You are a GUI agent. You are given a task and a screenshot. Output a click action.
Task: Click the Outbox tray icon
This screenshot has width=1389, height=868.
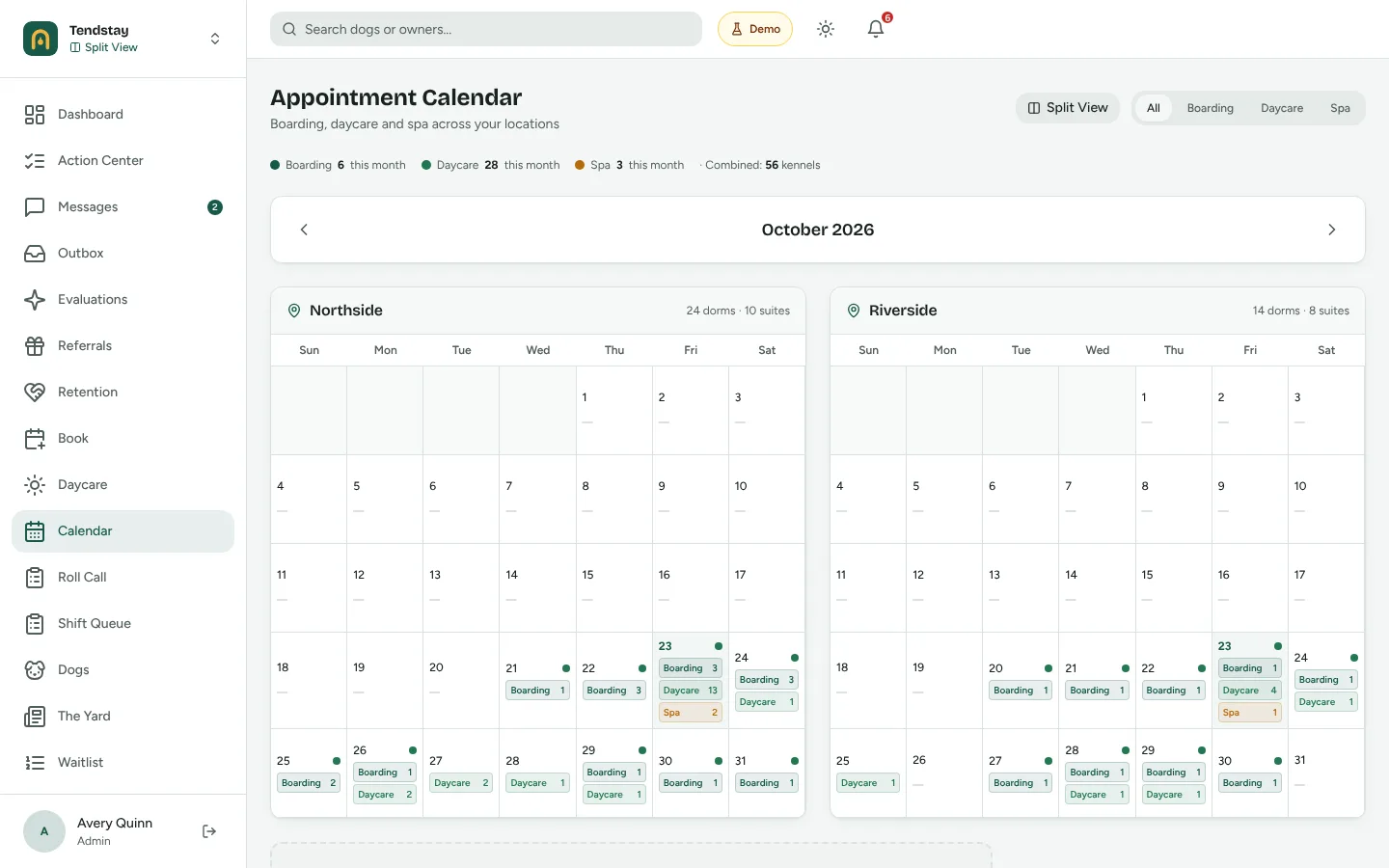(35, 254)
